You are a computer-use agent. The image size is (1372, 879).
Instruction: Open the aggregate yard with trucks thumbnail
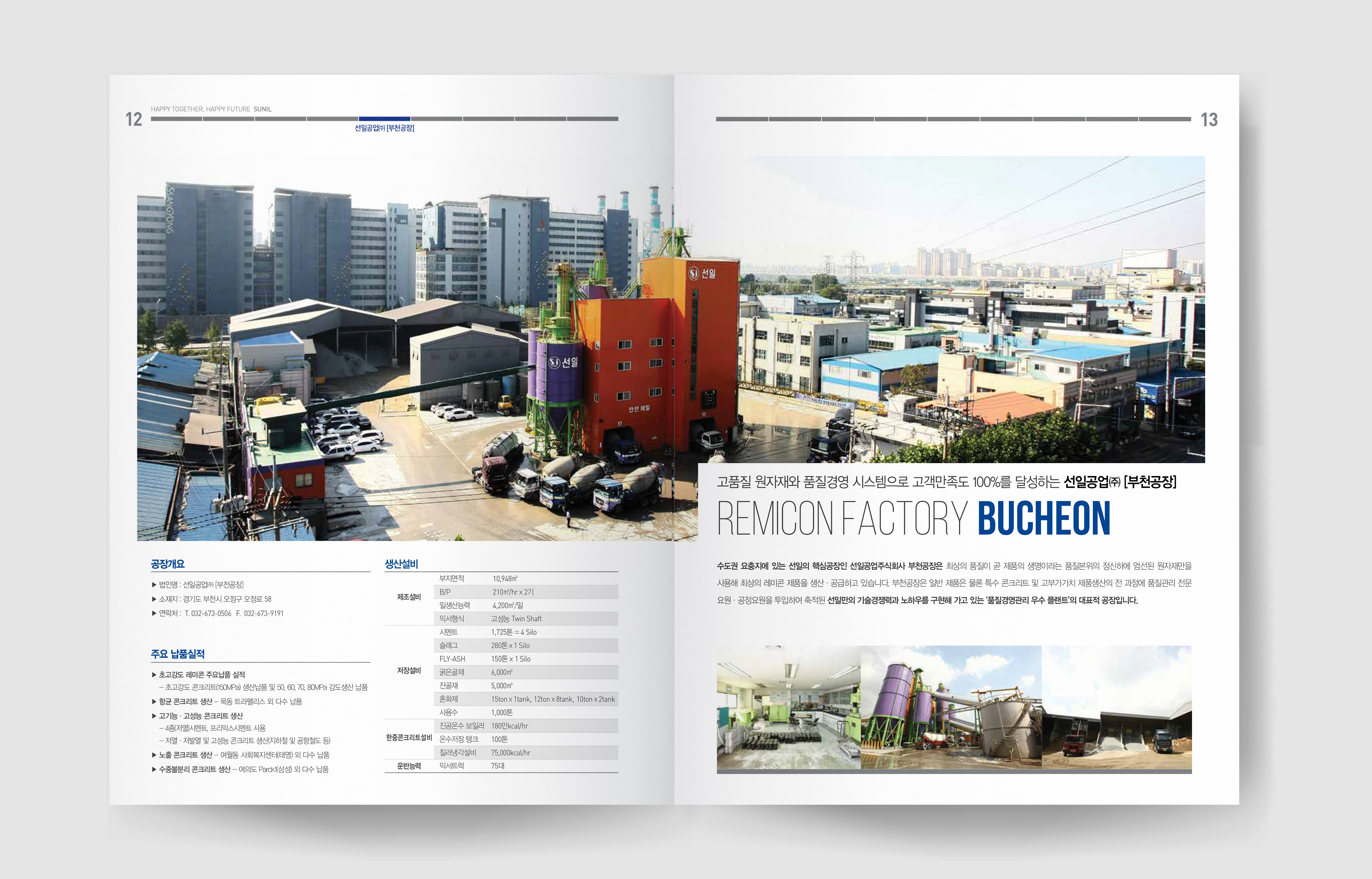1116,708
